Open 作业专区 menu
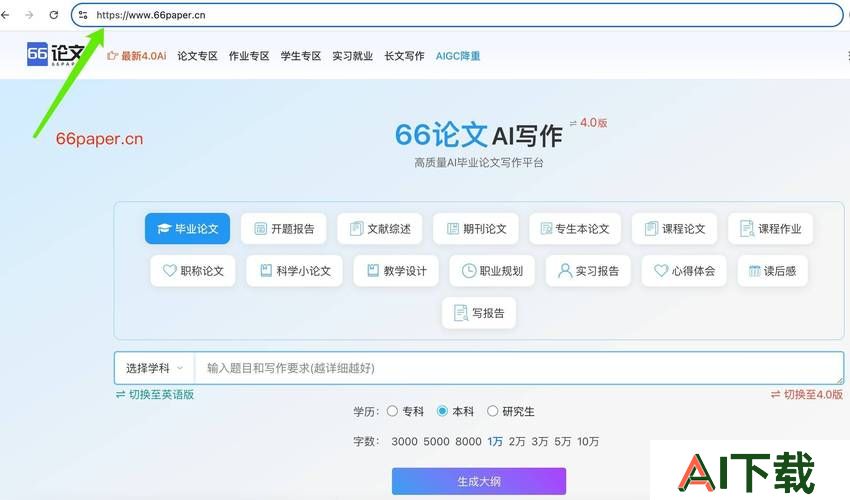Viewport: 850px width, 500px height. [249, 56]
